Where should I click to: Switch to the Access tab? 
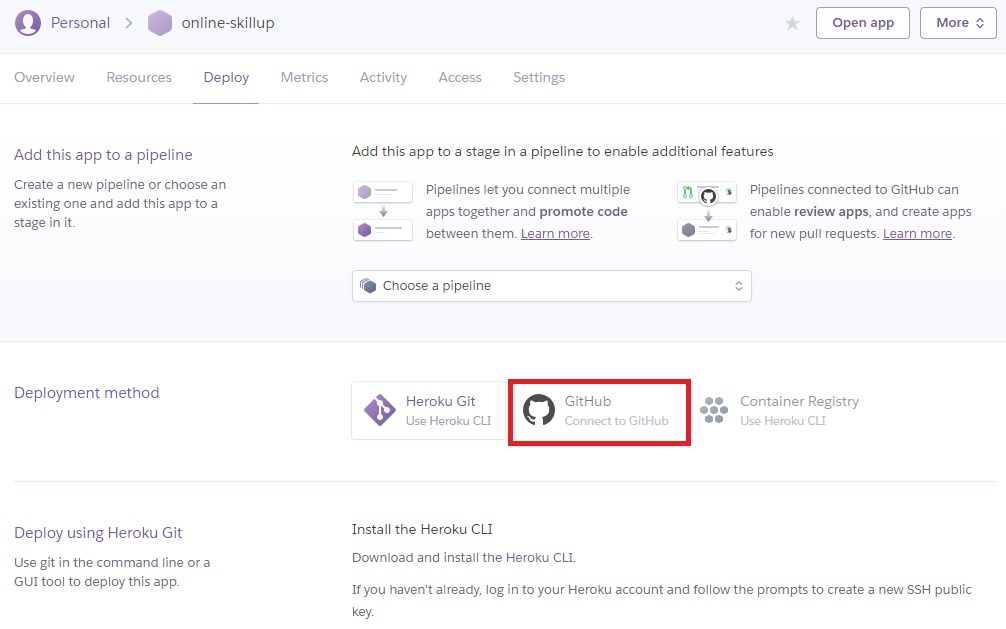pos(460,77)
